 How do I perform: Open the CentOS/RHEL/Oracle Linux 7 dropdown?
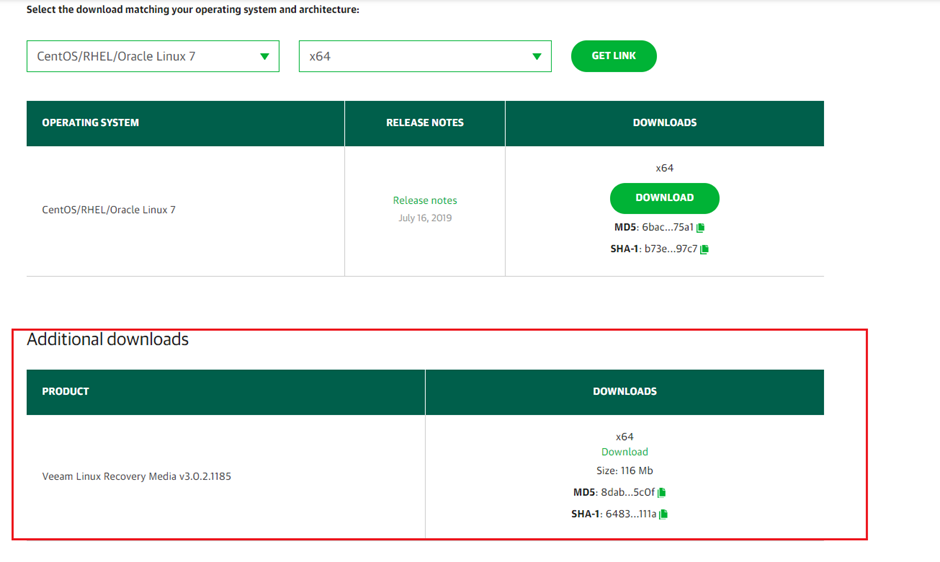tap(152, 56)
